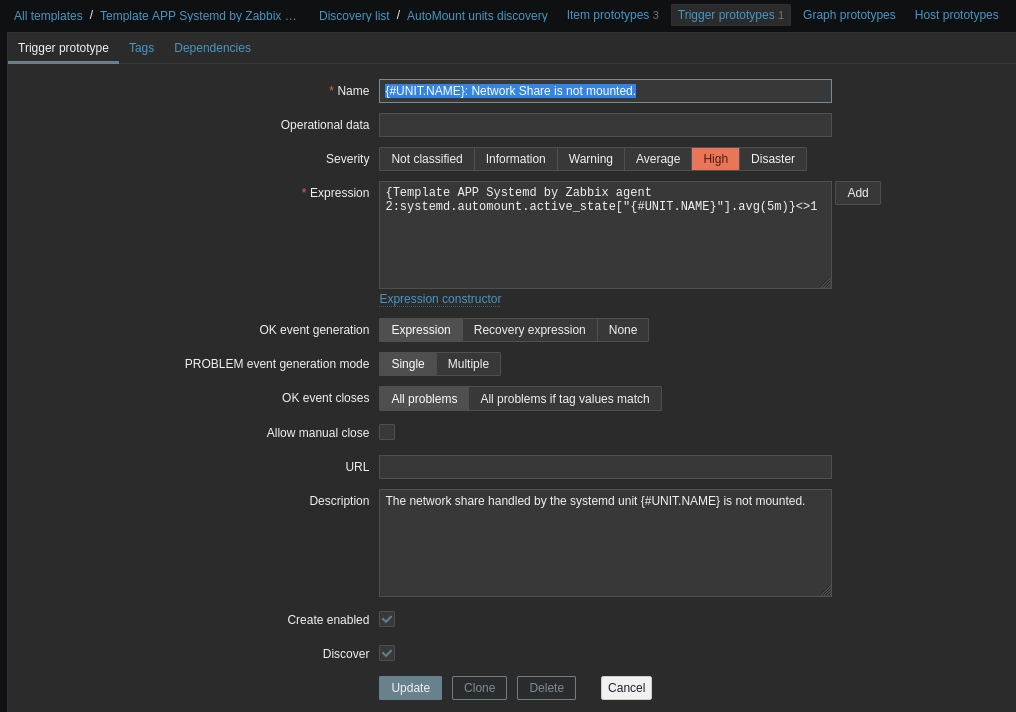The width and height of the screenshot is (1016, 712).
Task: Switch to the Tags tab
Action: [x=141, y=48]
